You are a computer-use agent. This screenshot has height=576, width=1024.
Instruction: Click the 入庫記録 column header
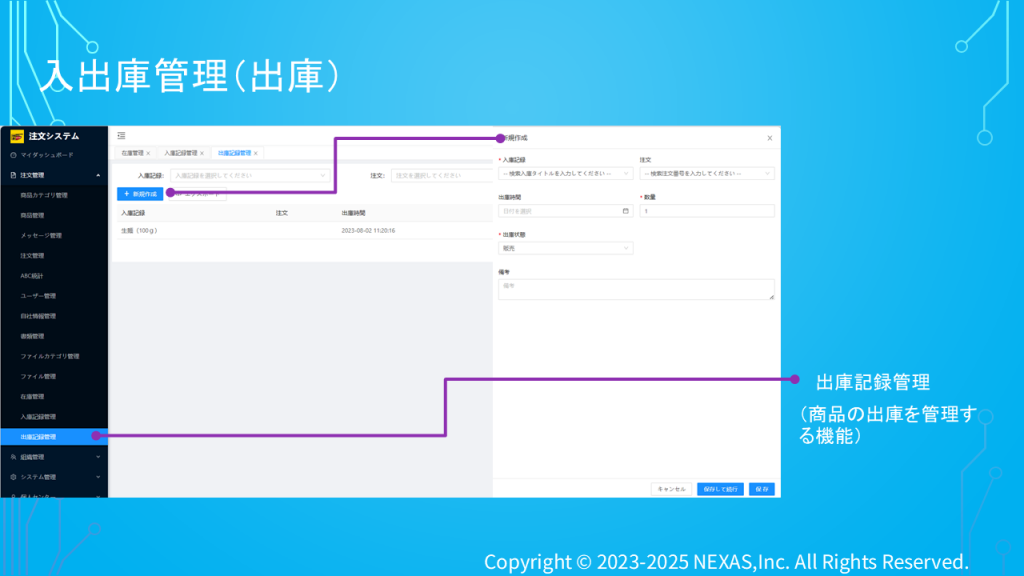tap(133, 213)
